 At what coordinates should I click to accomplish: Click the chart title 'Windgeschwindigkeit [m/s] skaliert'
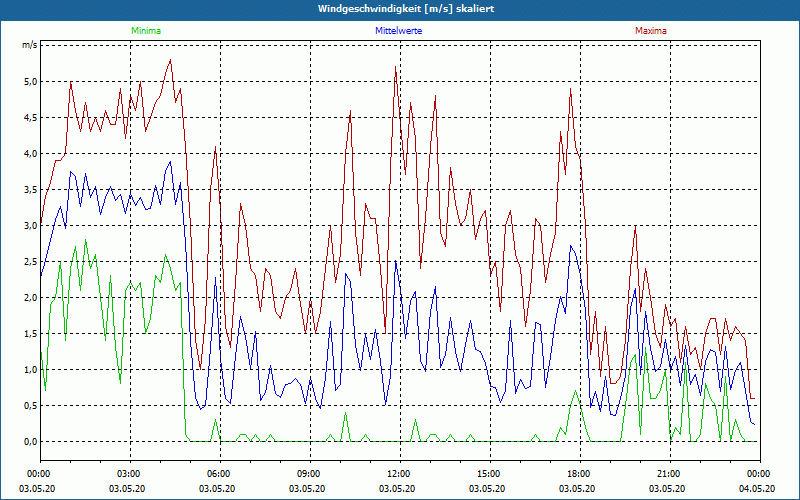click(406, 9)
